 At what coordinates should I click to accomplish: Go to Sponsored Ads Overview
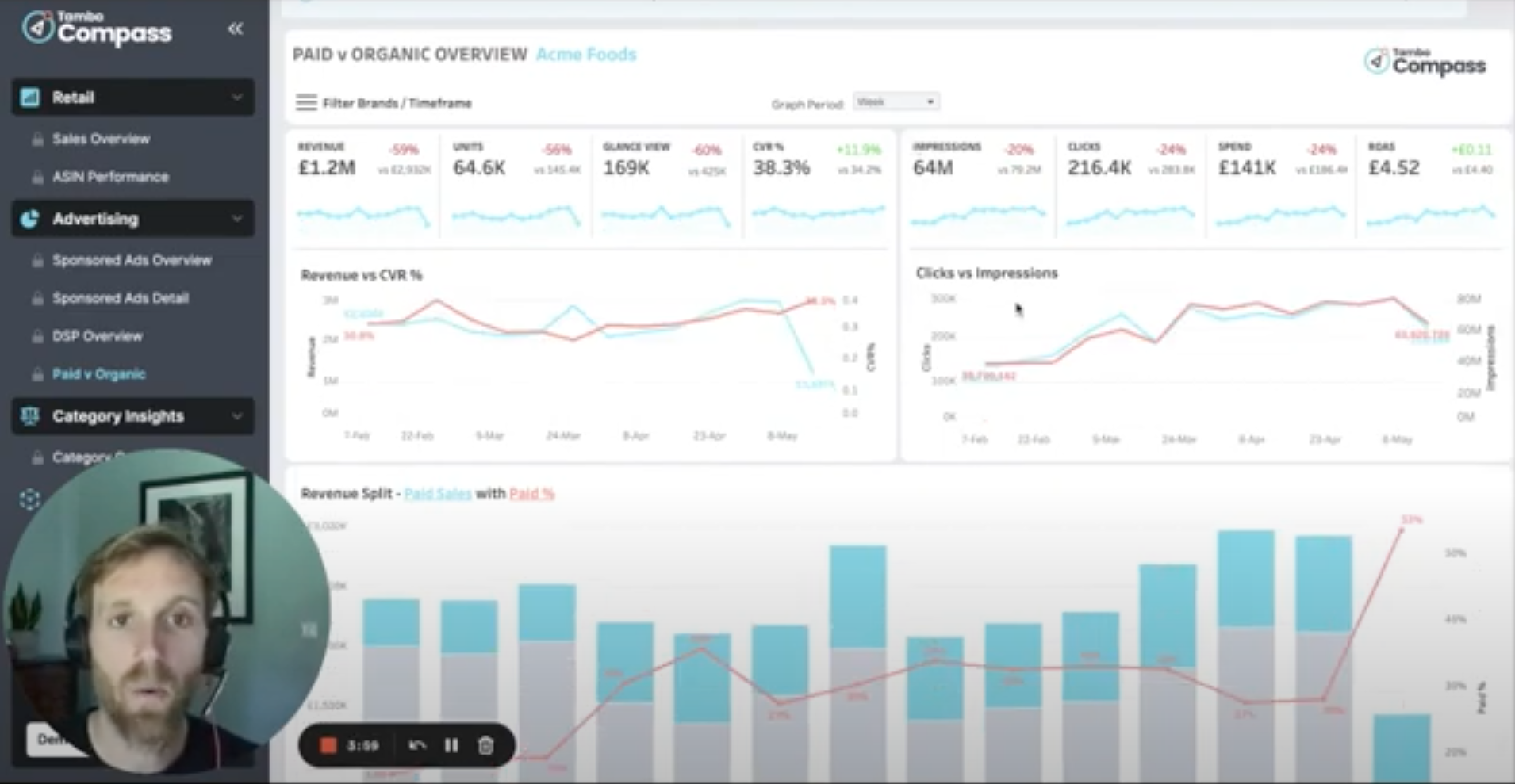[x=132, y=260]
